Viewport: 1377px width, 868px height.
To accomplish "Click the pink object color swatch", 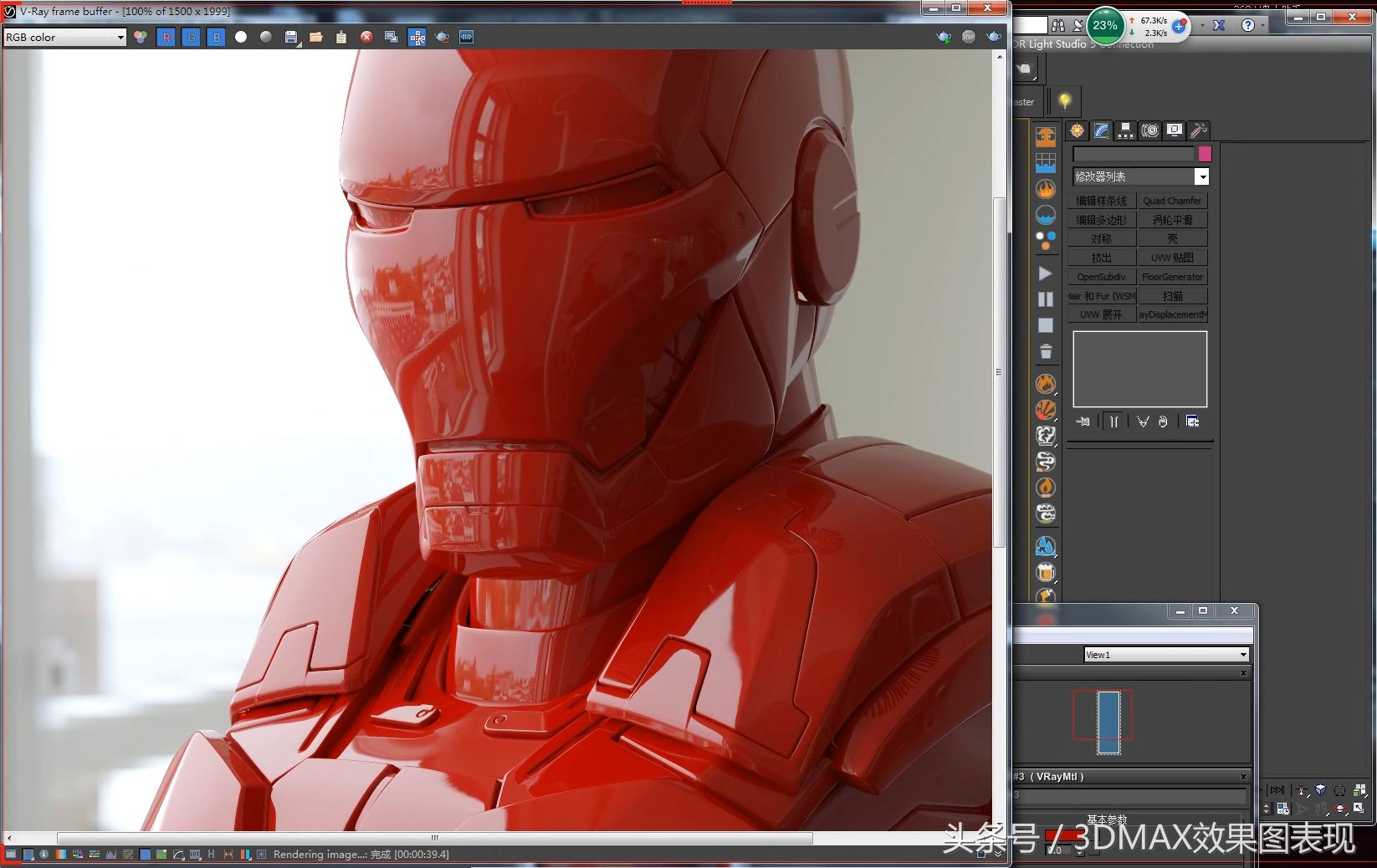I will tap(1205, 154).
